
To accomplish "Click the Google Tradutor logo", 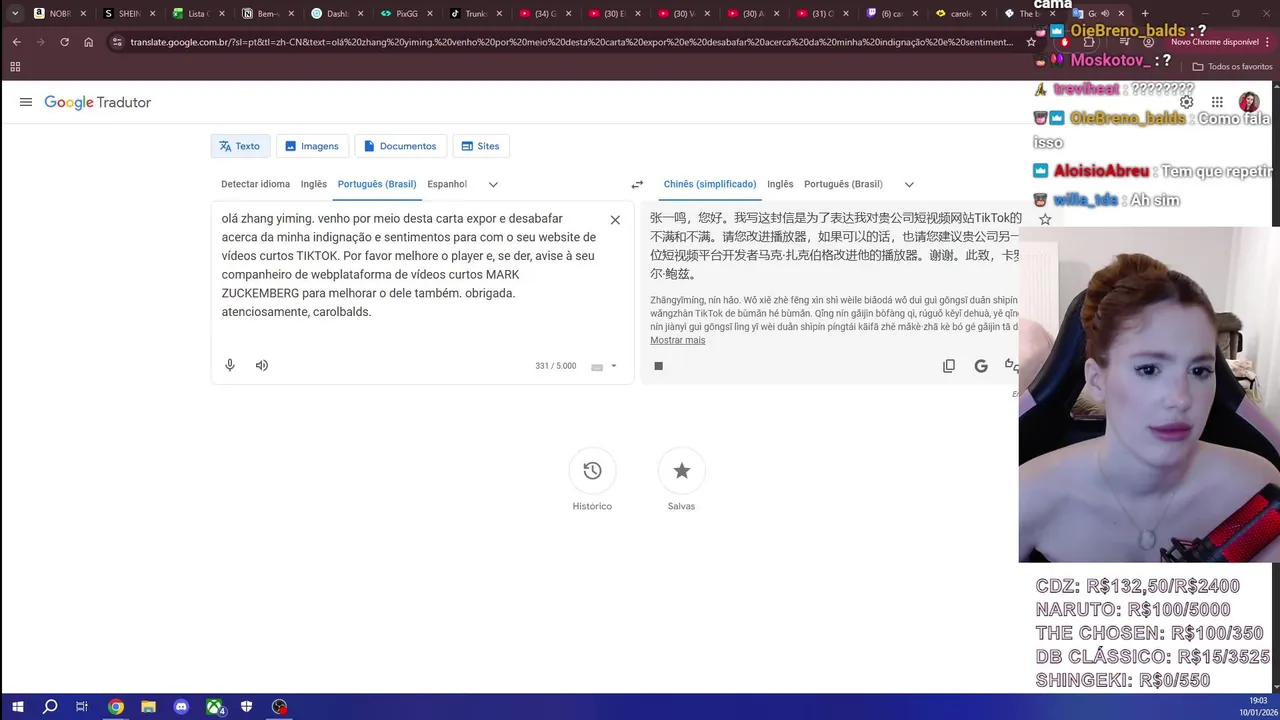I will point(98,102).
